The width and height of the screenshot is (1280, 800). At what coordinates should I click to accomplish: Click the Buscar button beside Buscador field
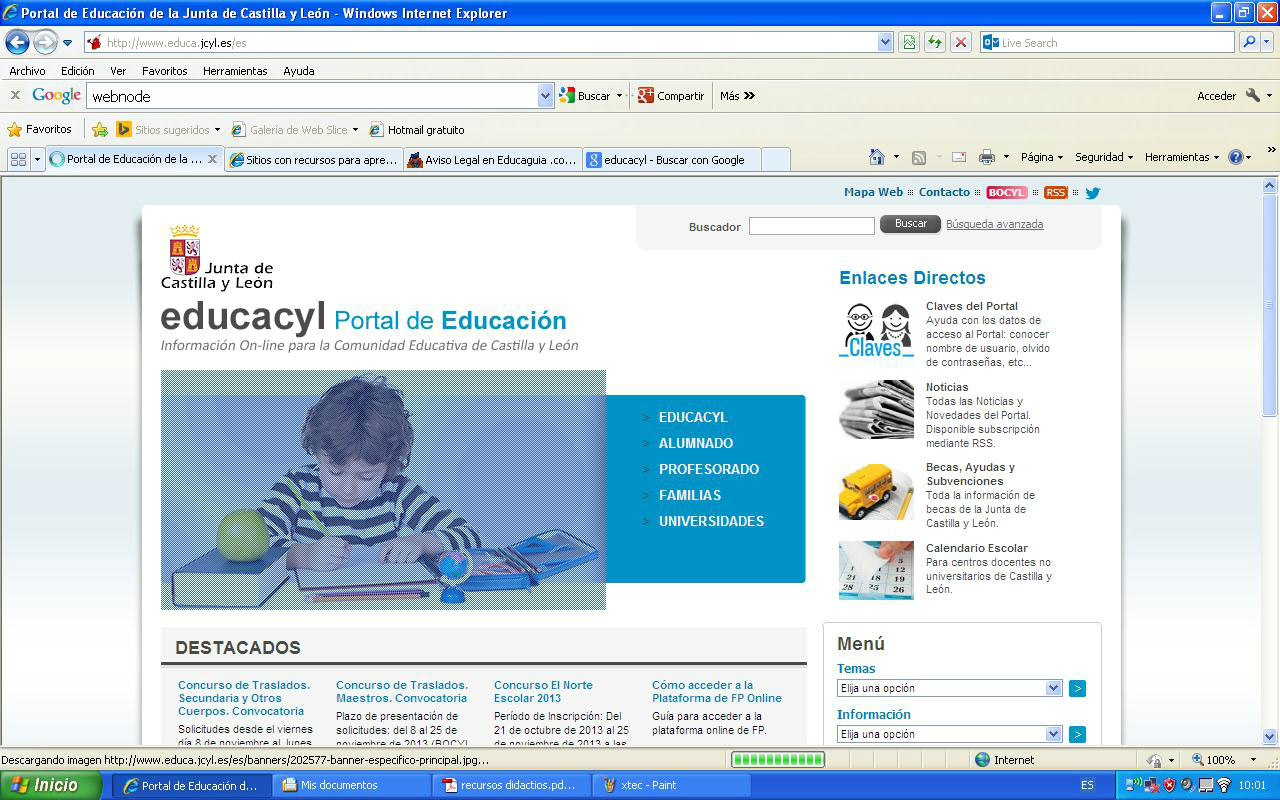coord(910,224)
